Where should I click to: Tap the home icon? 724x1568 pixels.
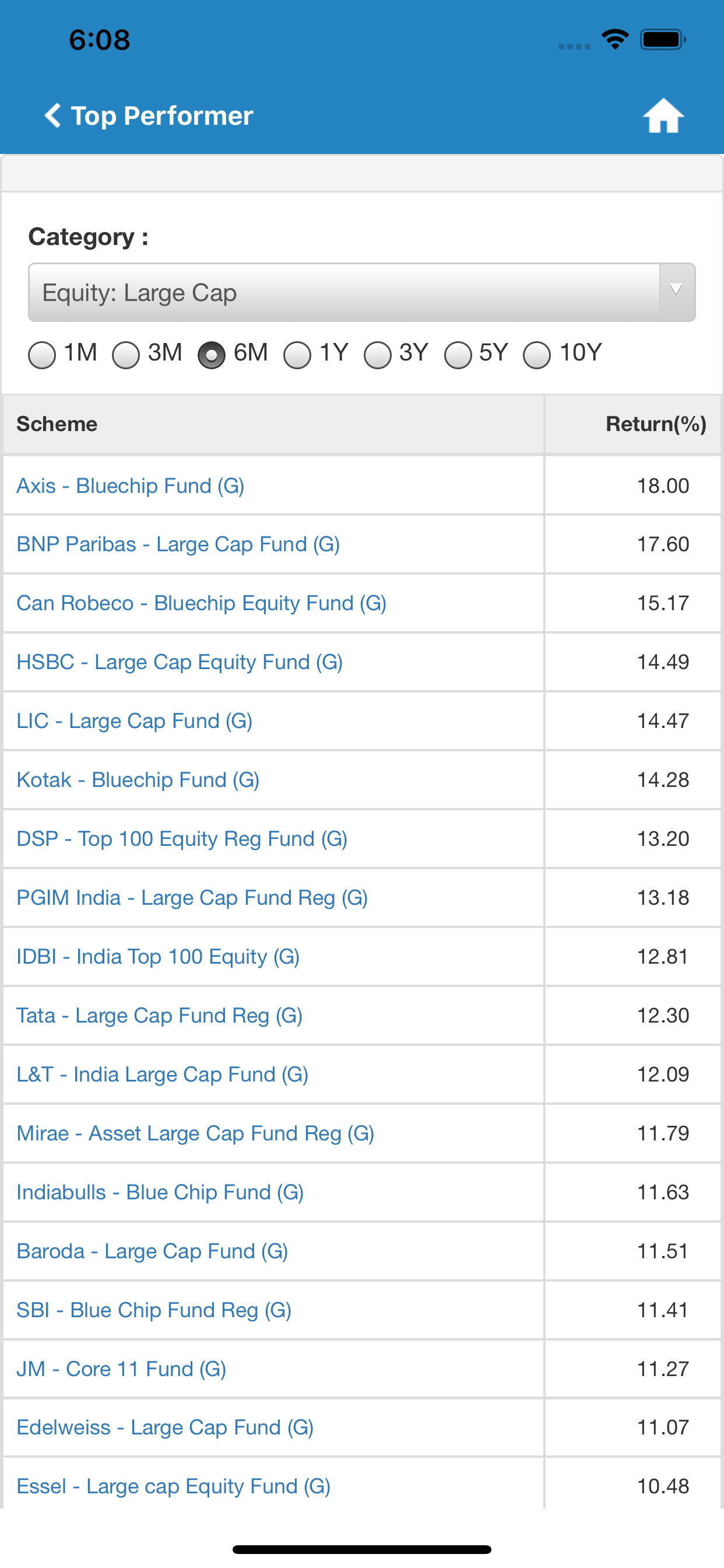[x=663, y=116]
